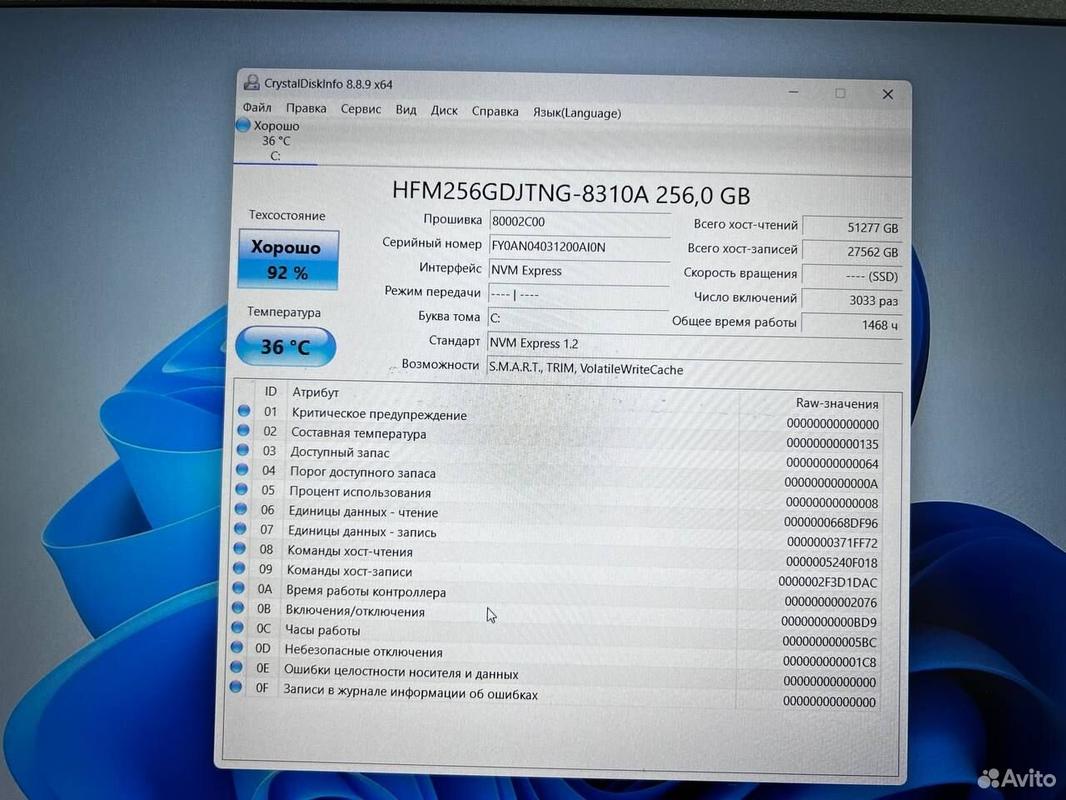Click the status dot for attribute 0C
This screenshot has height=800, width=1066.
[x=237, y=627]
